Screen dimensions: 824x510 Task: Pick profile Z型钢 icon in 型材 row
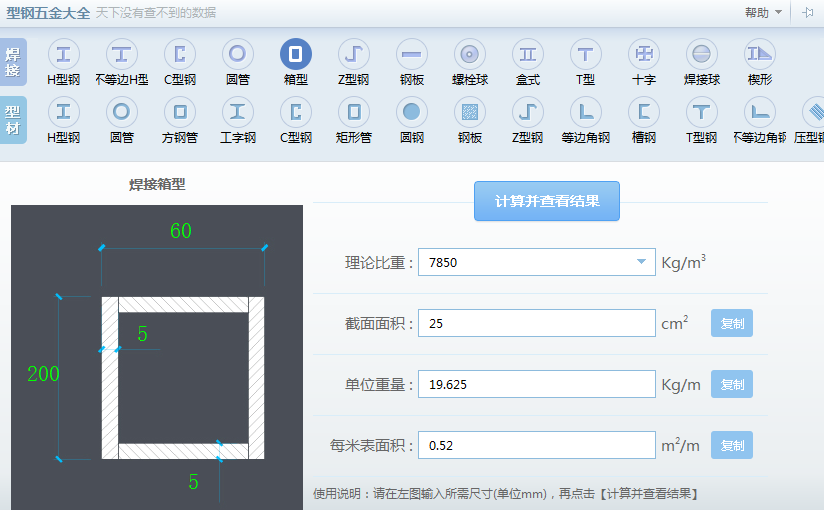pos(528,112)
